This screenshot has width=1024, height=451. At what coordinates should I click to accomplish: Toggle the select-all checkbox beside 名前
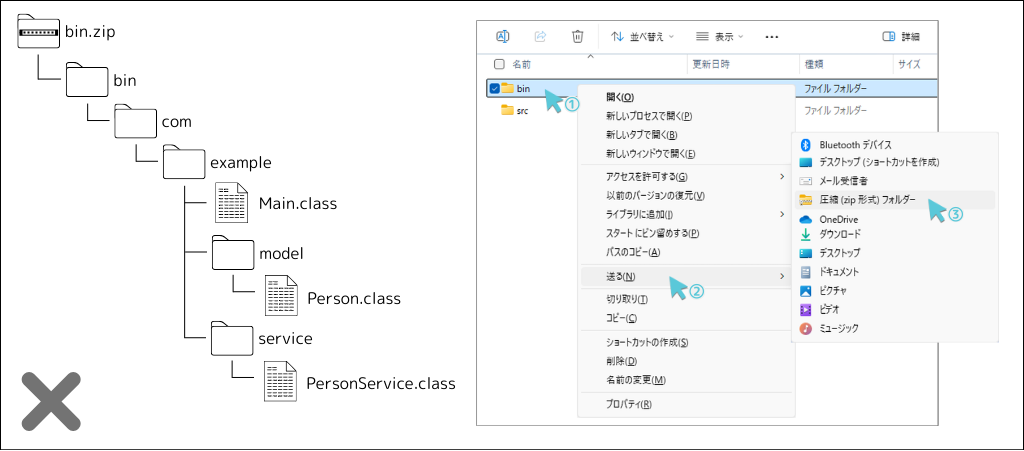[500, 64]
